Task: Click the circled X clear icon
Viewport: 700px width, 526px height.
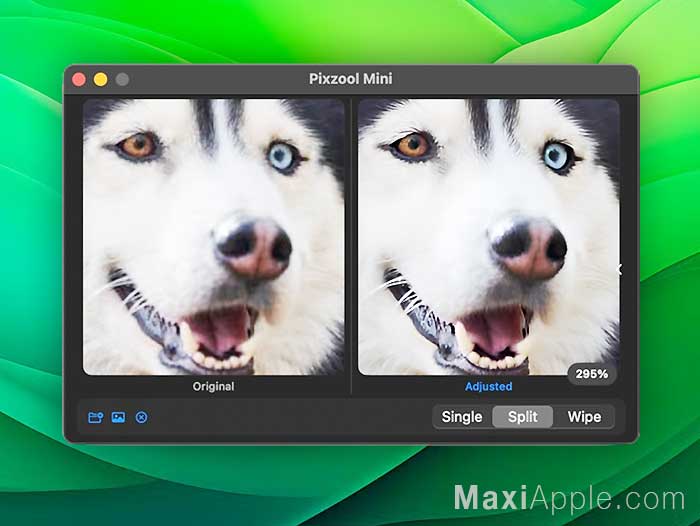Action: click(141, 417)
